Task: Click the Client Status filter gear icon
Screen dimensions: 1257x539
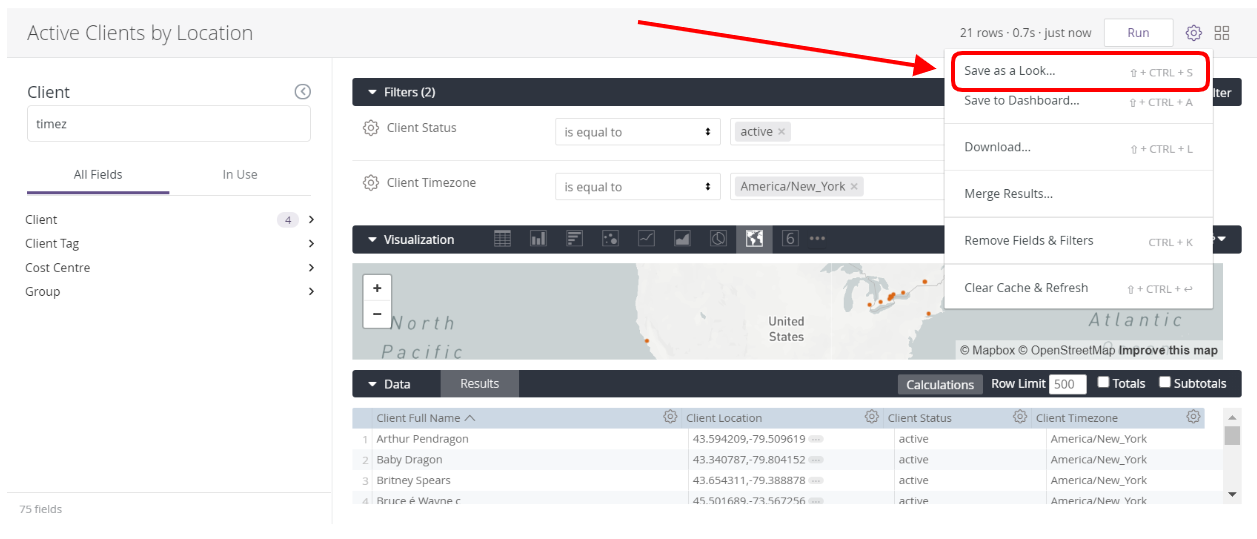Action: (x=371, y=128)
